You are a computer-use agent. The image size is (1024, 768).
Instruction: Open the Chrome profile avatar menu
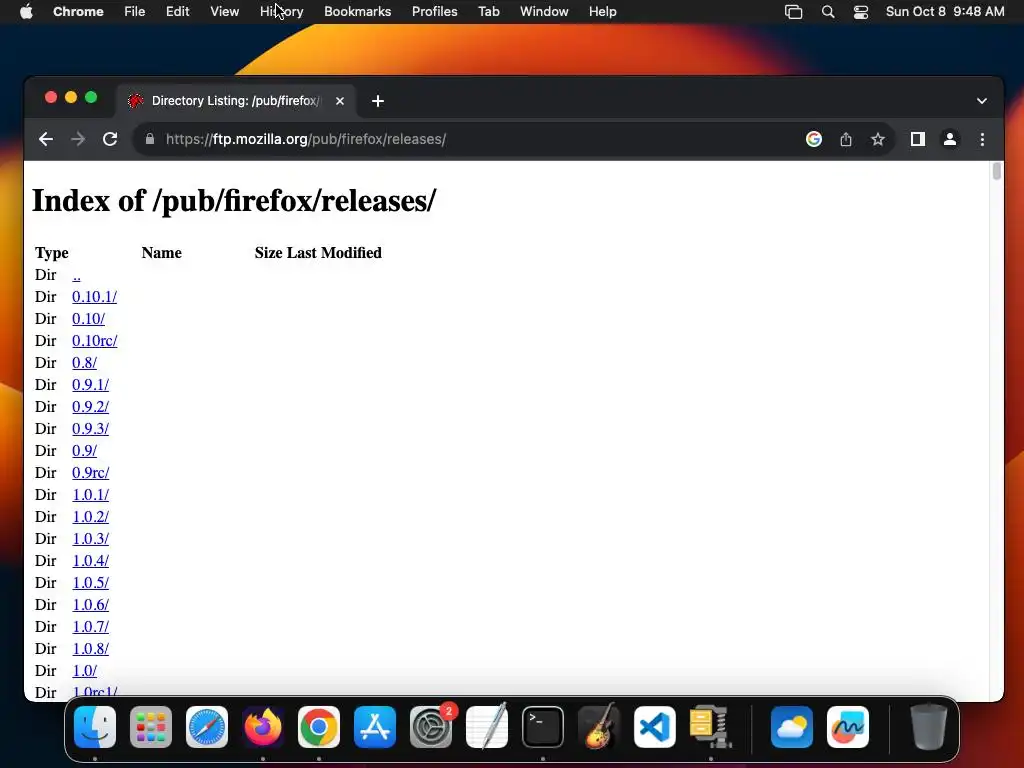(x=950, y=139)
